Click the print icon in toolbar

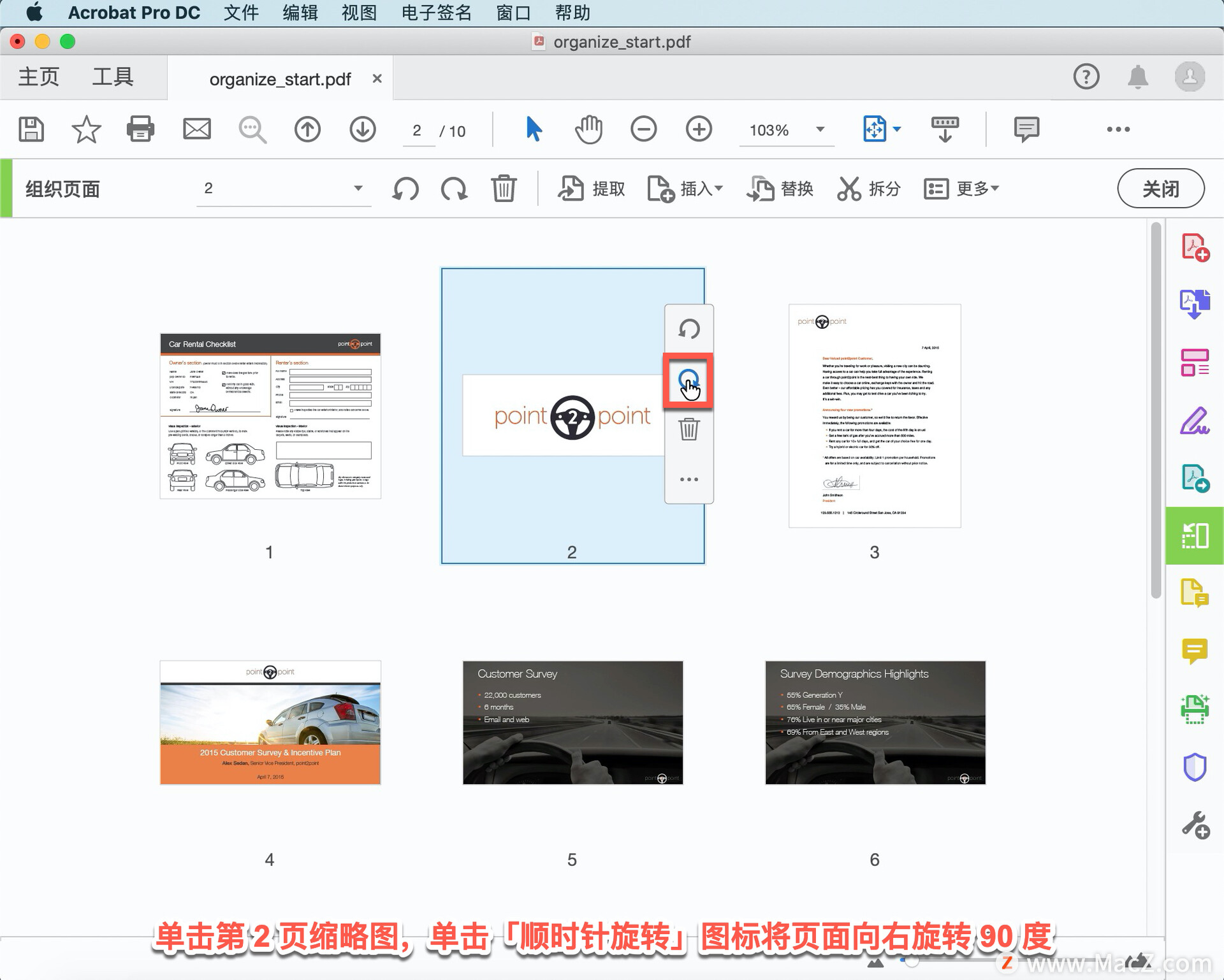coord(140,130)
